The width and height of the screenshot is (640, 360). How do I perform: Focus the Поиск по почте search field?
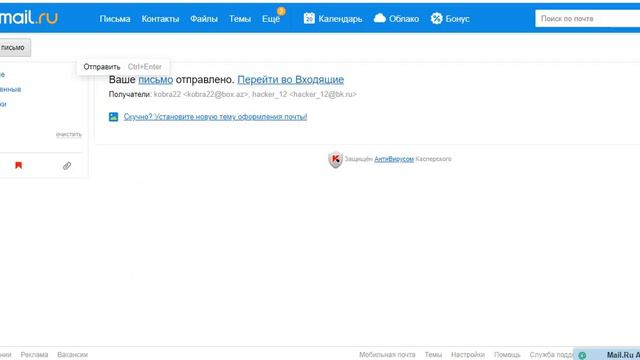coord(588,18)
